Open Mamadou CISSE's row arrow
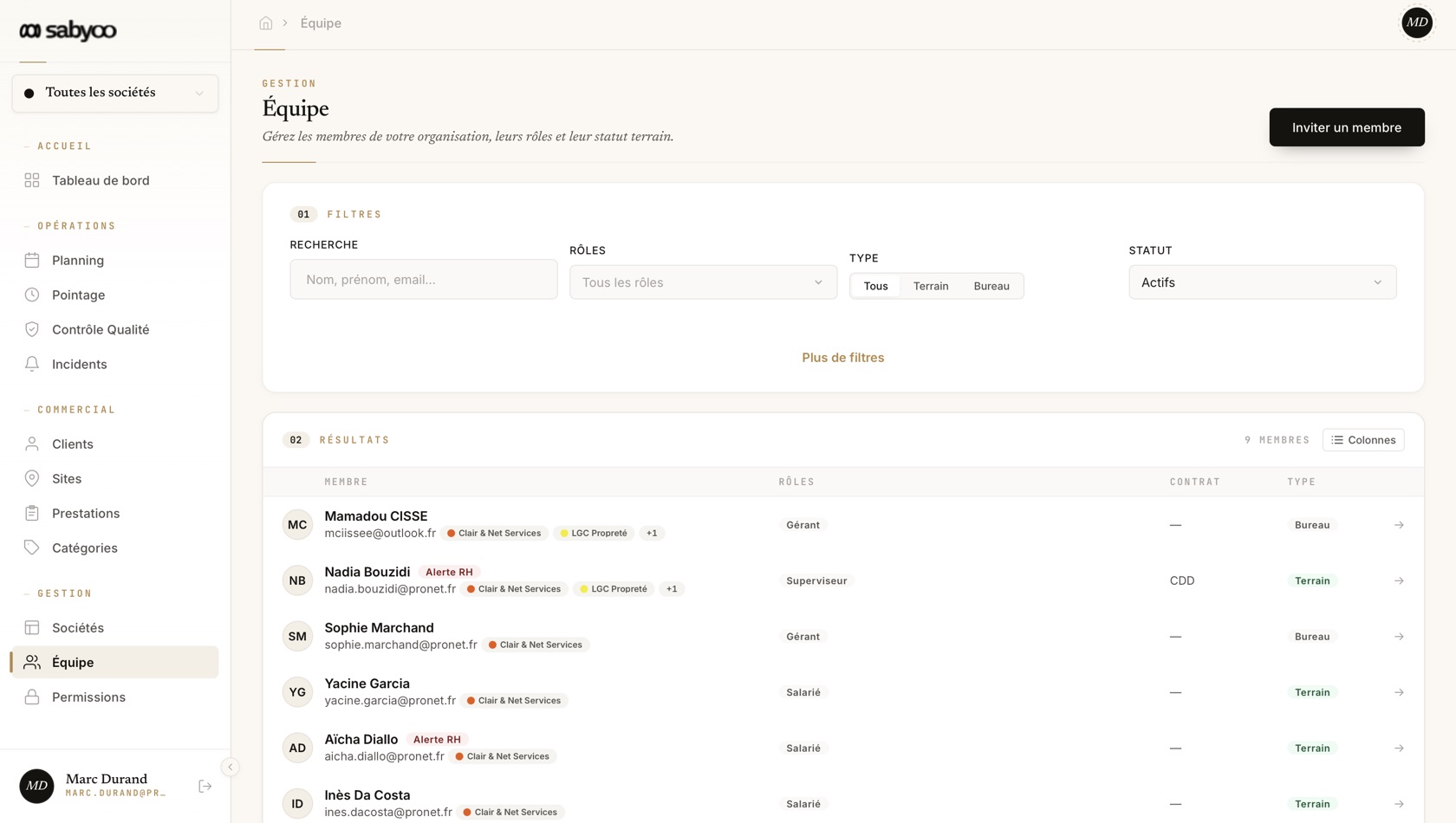The width and height of the screenshot is (1456, 823). pos(1399,525)
